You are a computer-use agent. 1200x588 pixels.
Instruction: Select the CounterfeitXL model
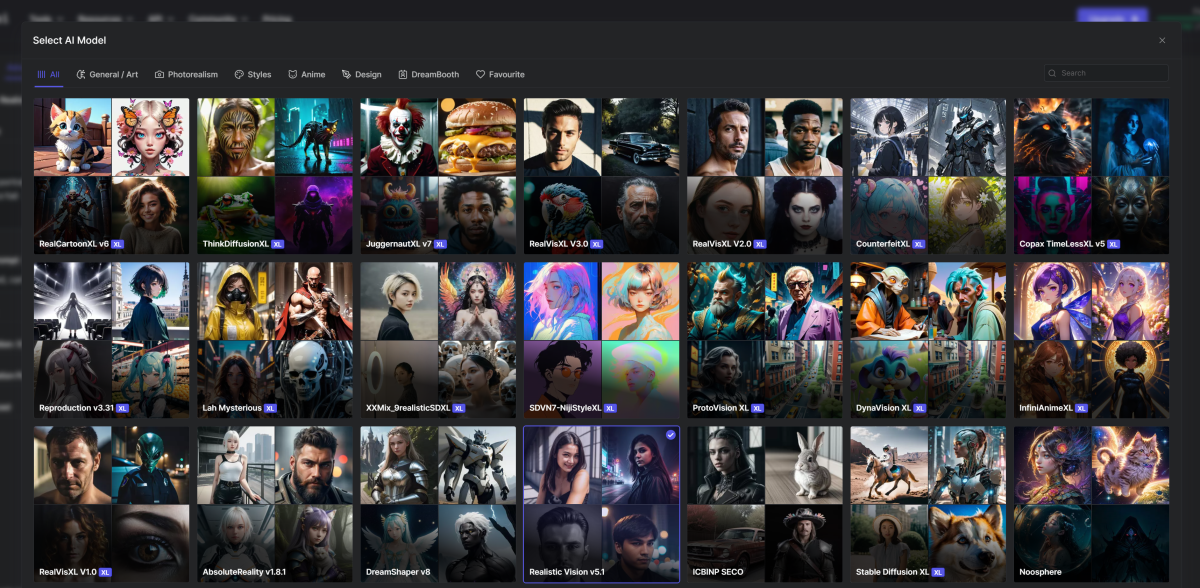coord(928,175)
